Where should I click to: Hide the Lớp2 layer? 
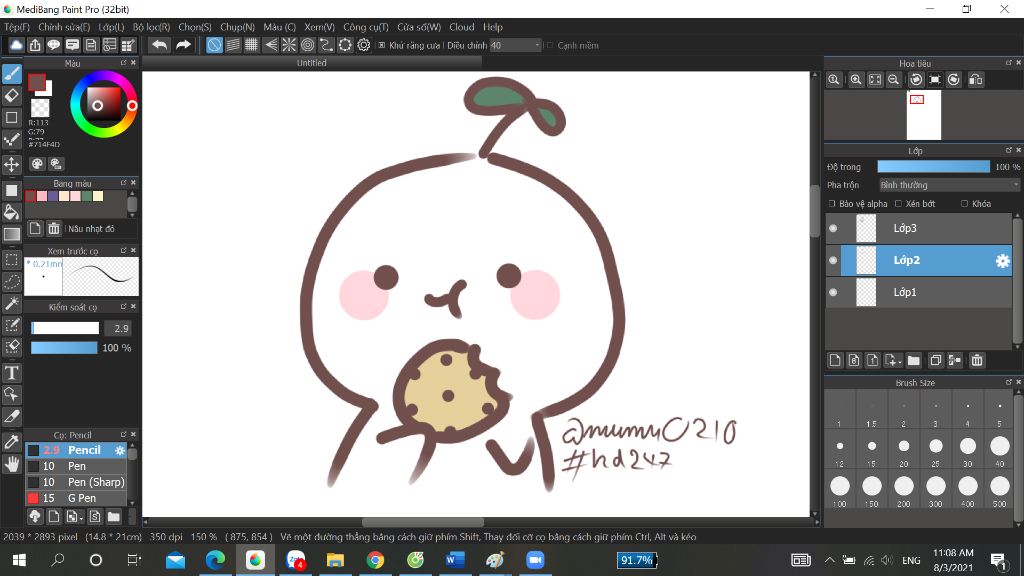[x=833, y=260]
